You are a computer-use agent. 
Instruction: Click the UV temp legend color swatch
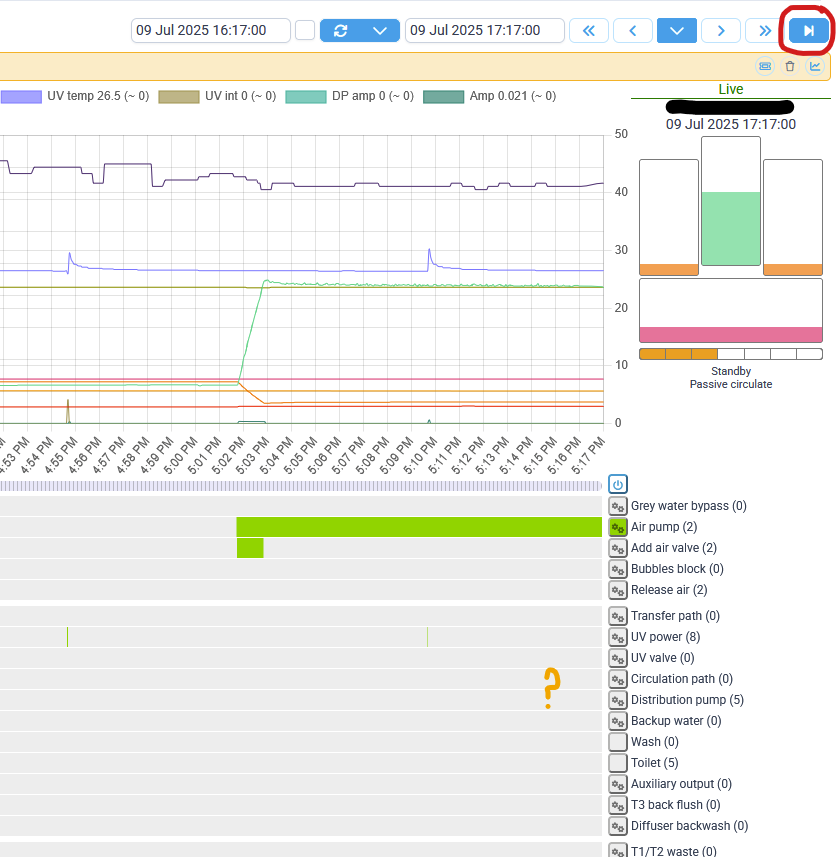(21, 97)
